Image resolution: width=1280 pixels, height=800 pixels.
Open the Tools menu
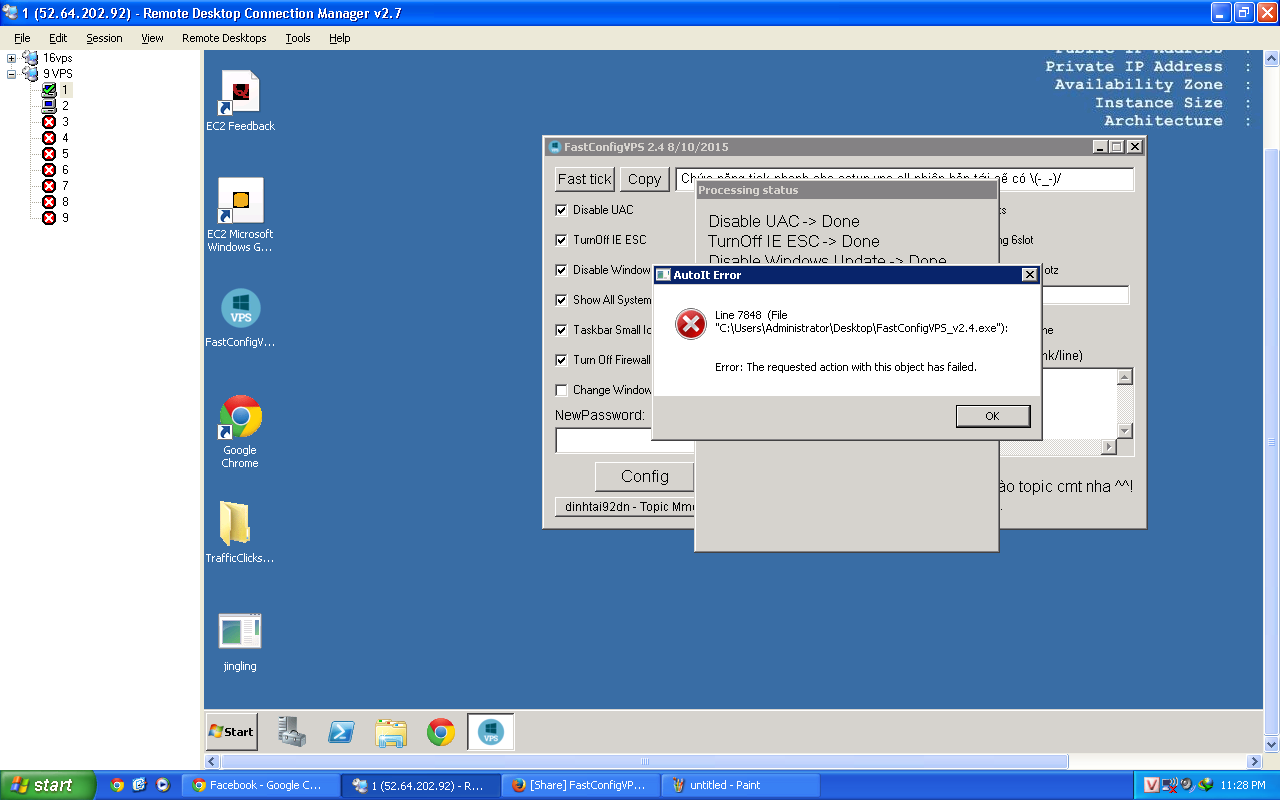(x=298, y=38)
